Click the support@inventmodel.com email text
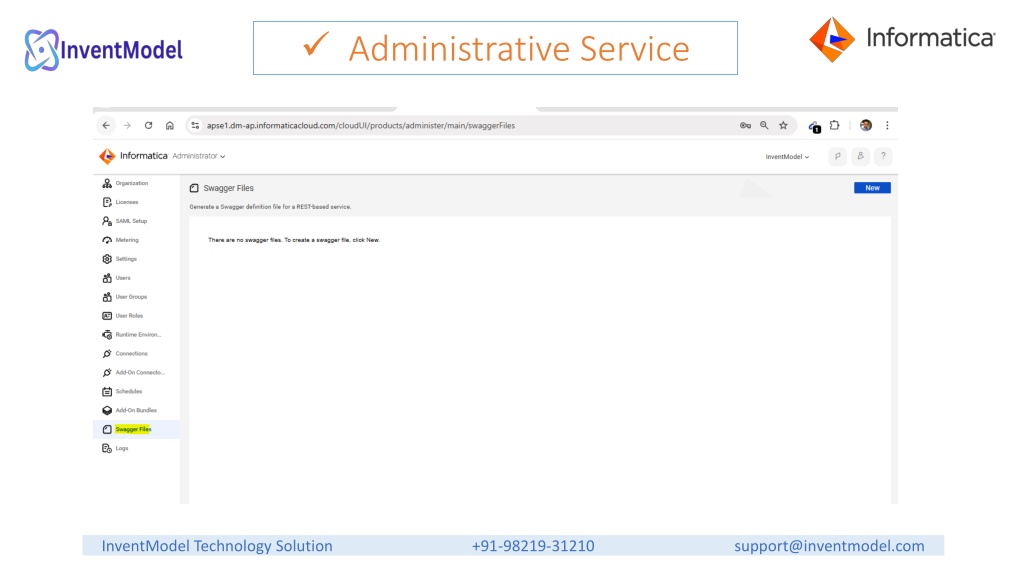The image size is (1024, 576). click(829, 546)
